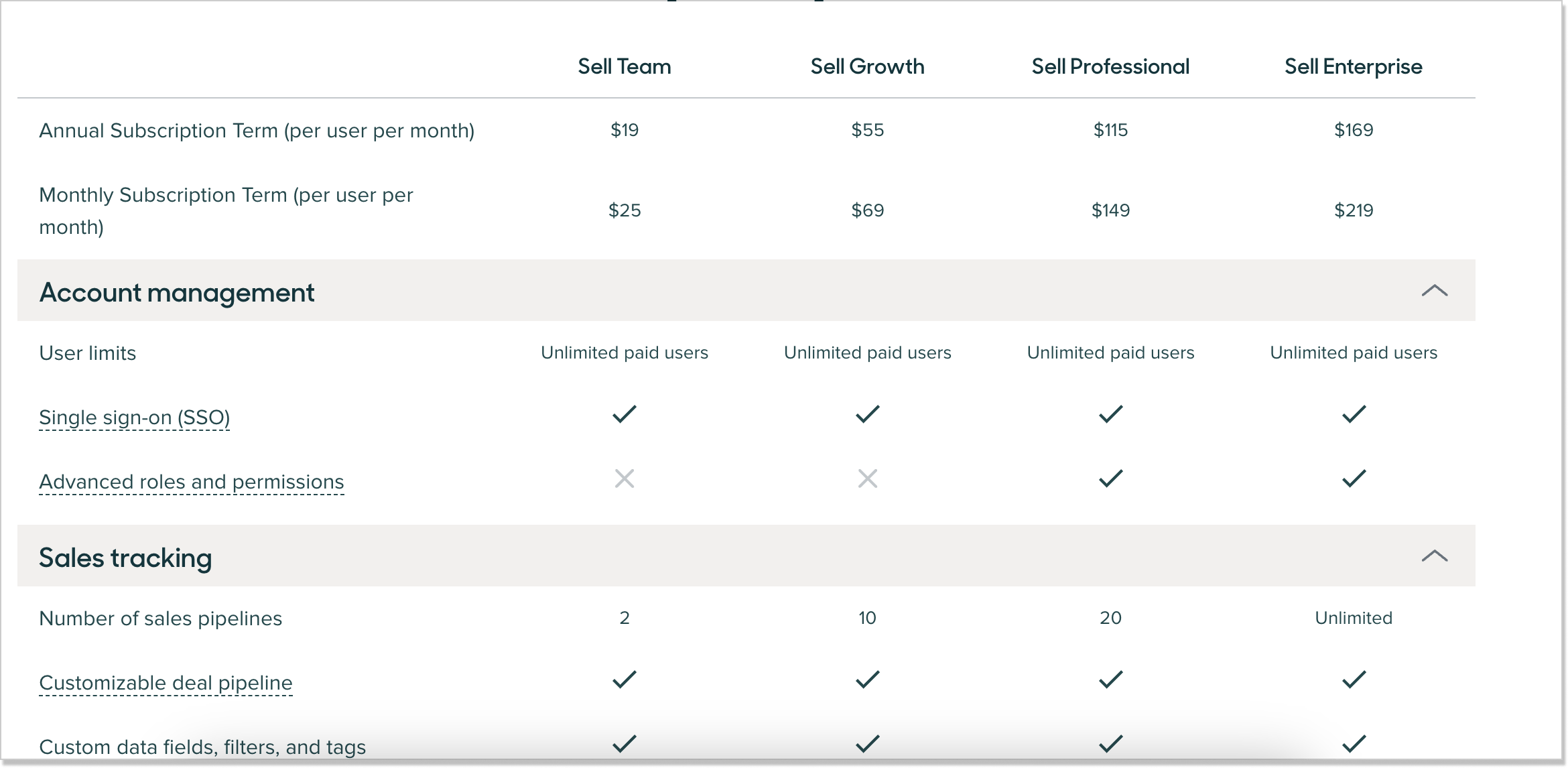Click the Sell Growth $55 annual price
Image resolution: width=1568 pixels, height=768 pixels.
pyautogui.click(x=867, y=130)
